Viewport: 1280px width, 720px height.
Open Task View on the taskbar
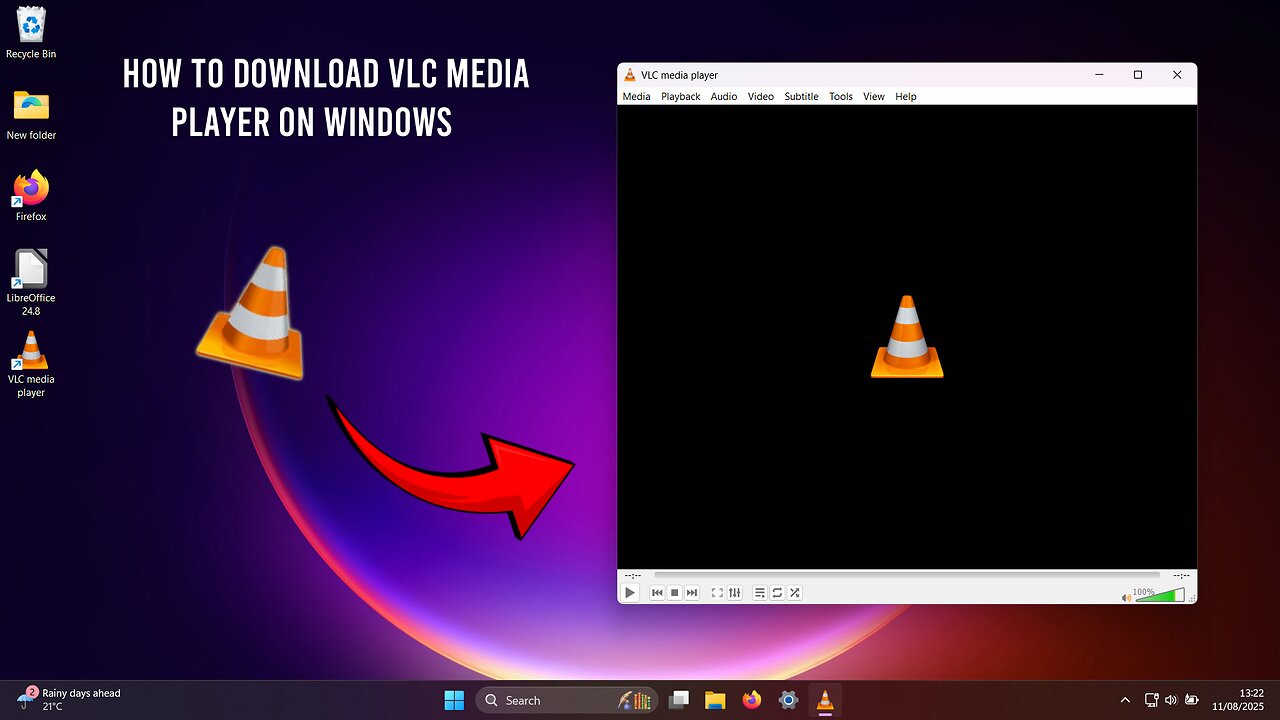pyautogui.click(x=680, y=700)
